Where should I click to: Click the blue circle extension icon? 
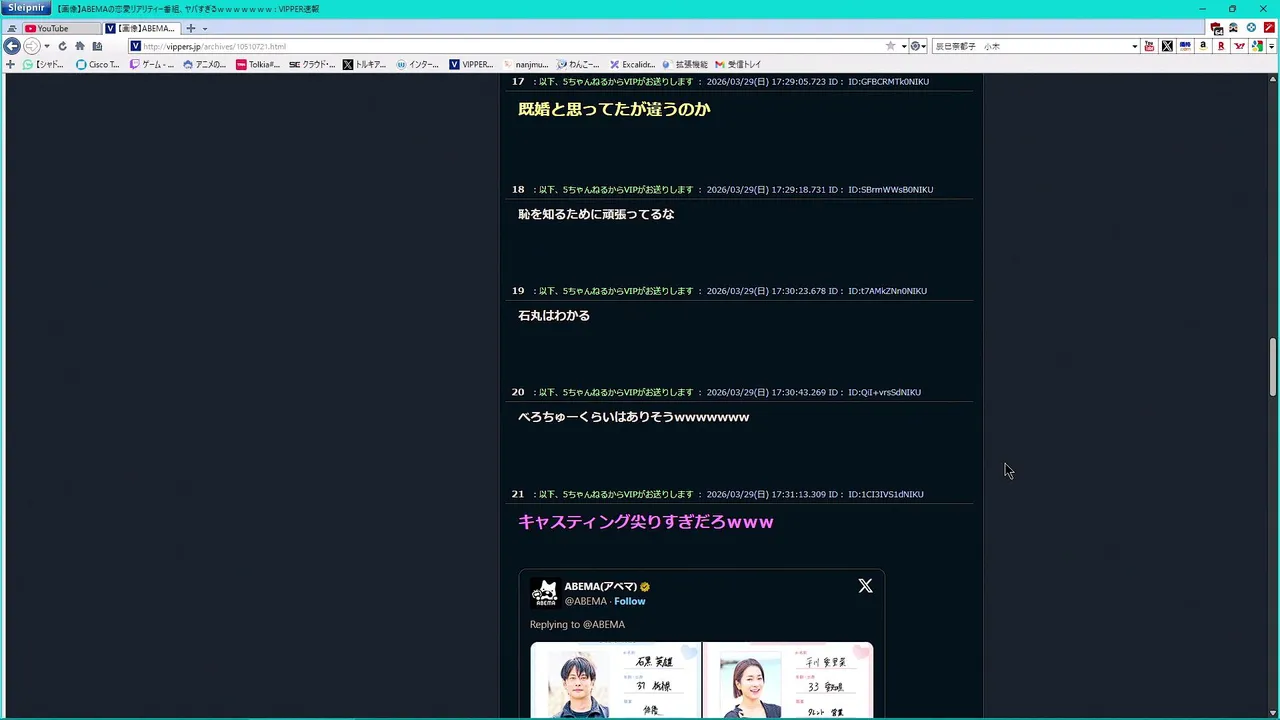coord(1251,28)
